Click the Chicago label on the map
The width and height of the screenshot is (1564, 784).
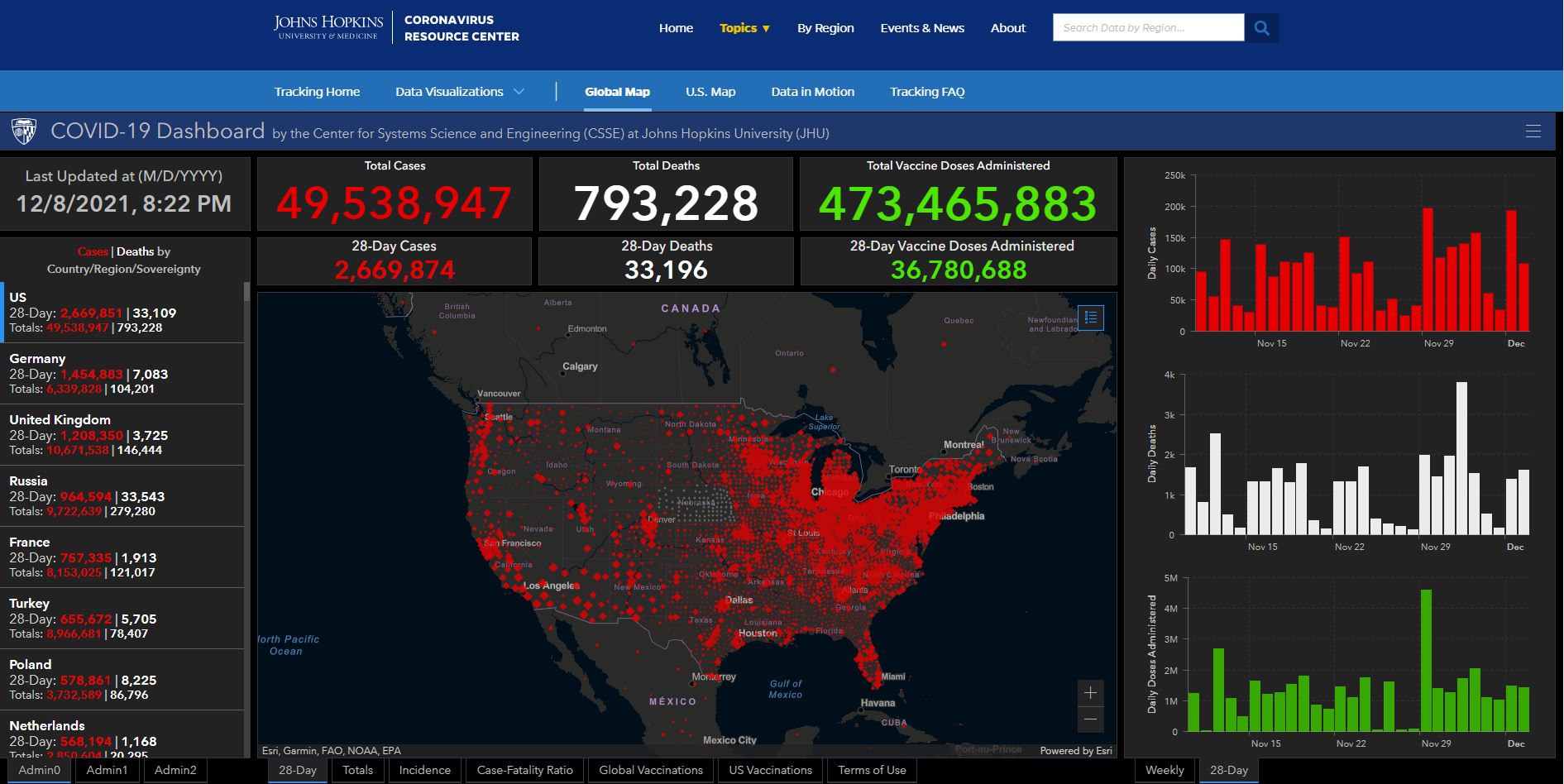pyautogui.click(x=830, y=492)
